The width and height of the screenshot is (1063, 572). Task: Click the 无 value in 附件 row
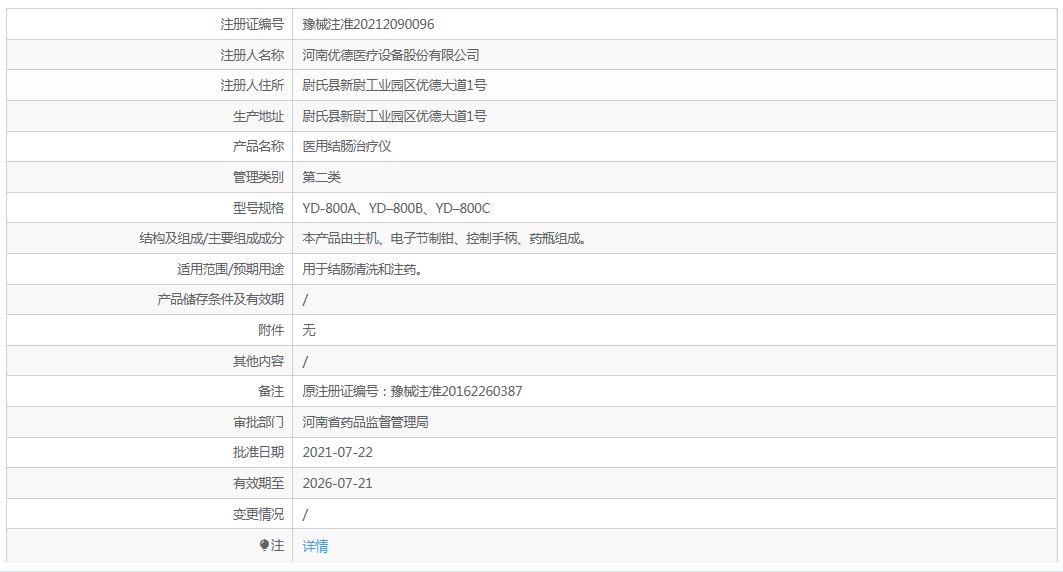[x=308, y=330]
